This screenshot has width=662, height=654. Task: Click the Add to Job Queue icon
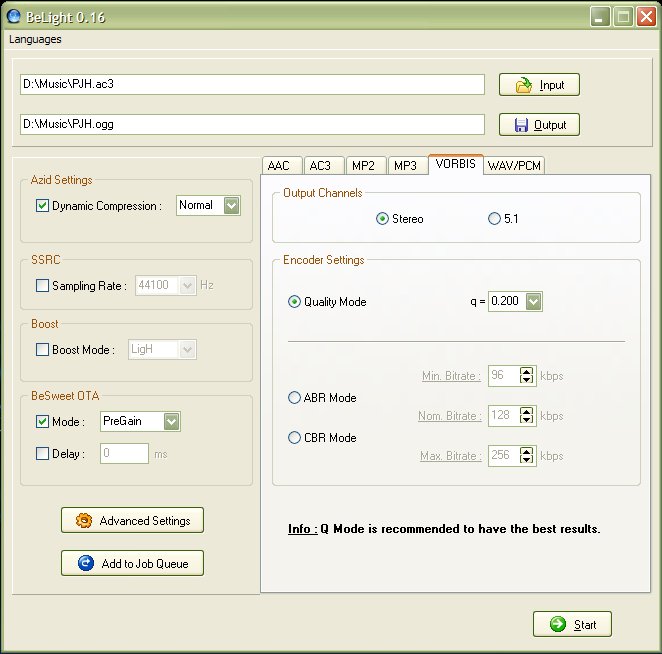click(x=84, y=564)
